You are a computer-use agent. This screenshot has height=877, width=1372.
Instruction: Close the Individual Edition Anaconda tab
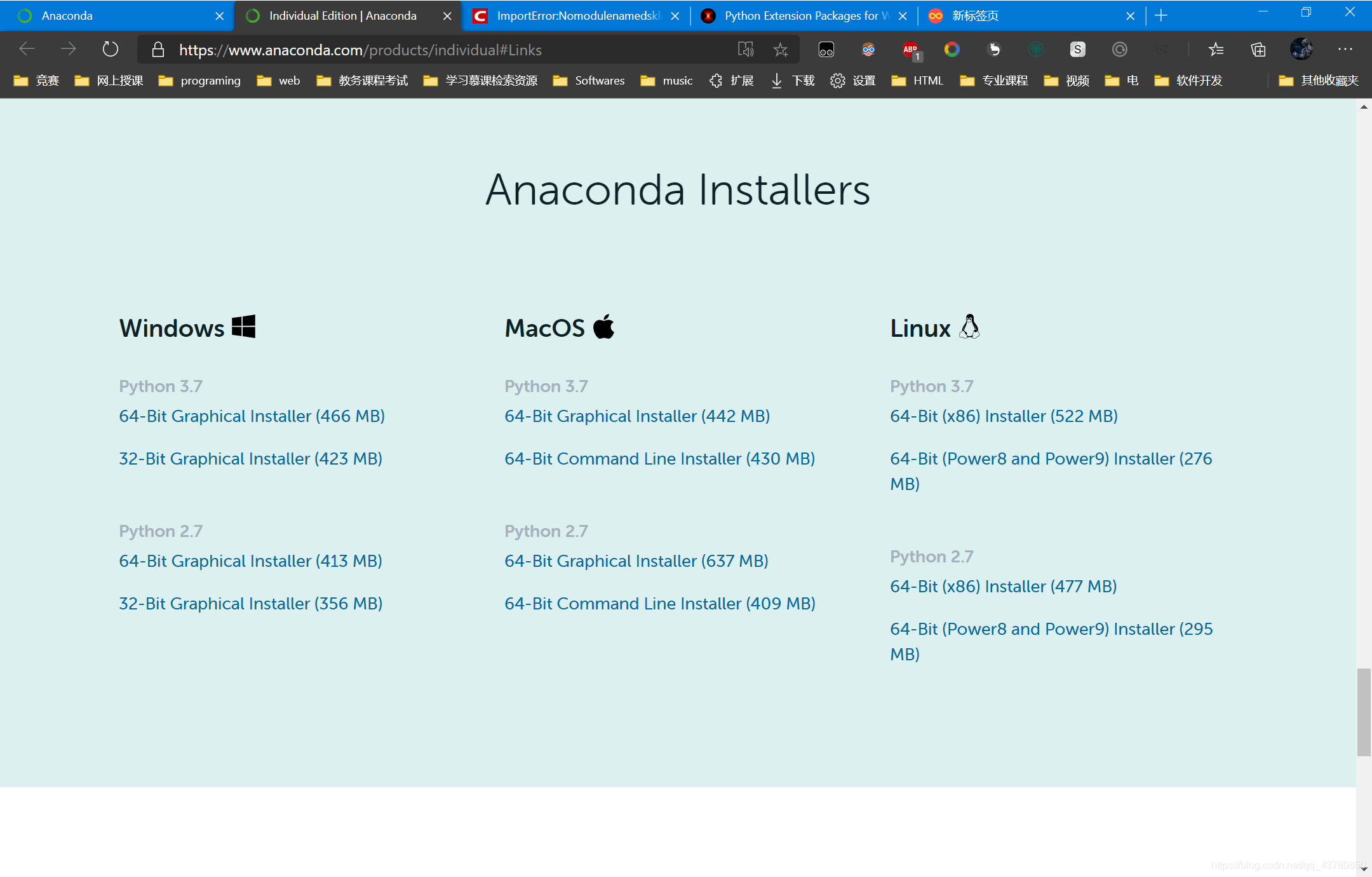coord(447,16)
